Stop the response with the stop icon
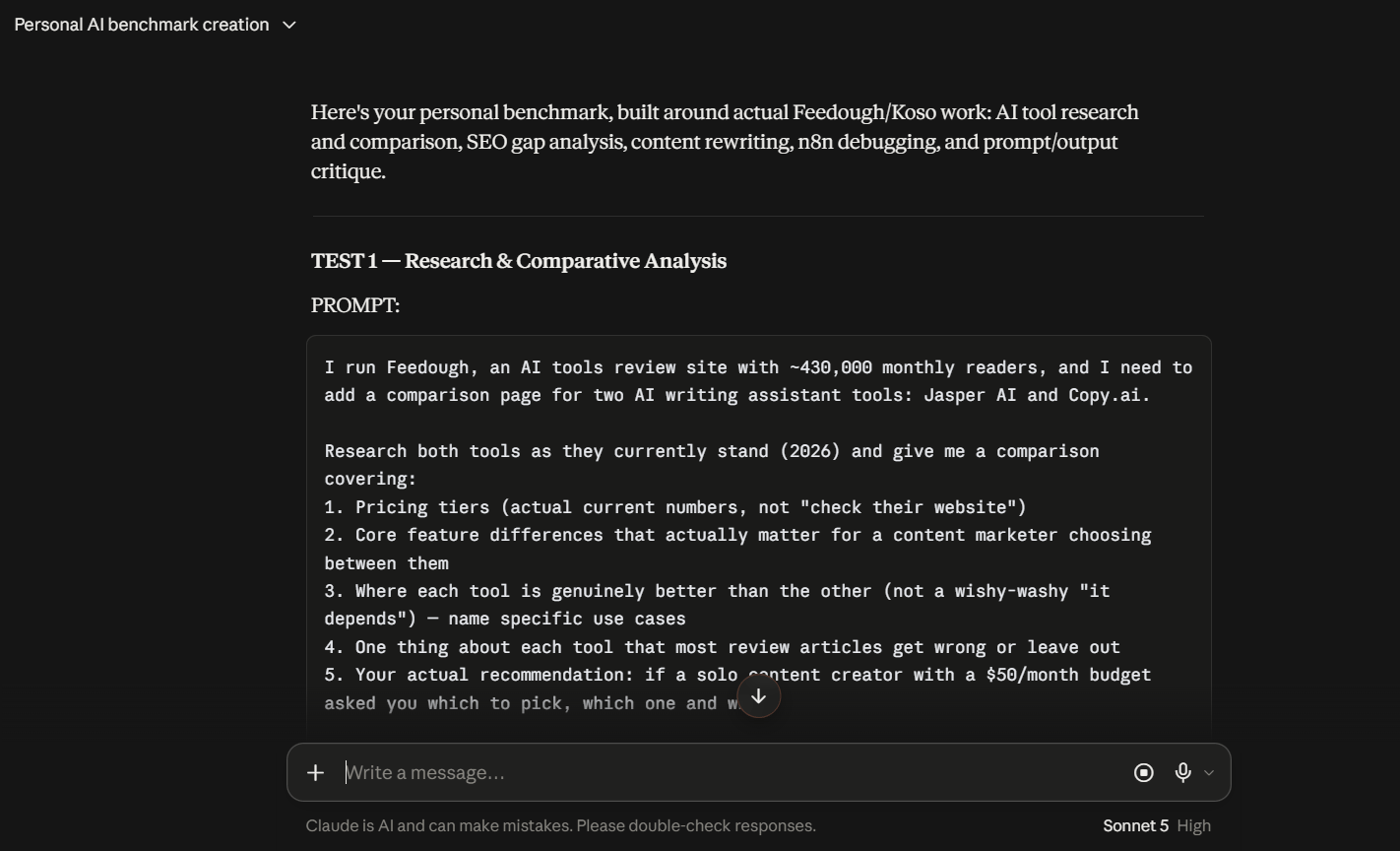Image resolution: width=1400 pixels, height=851 pixels. [1143, 773]
